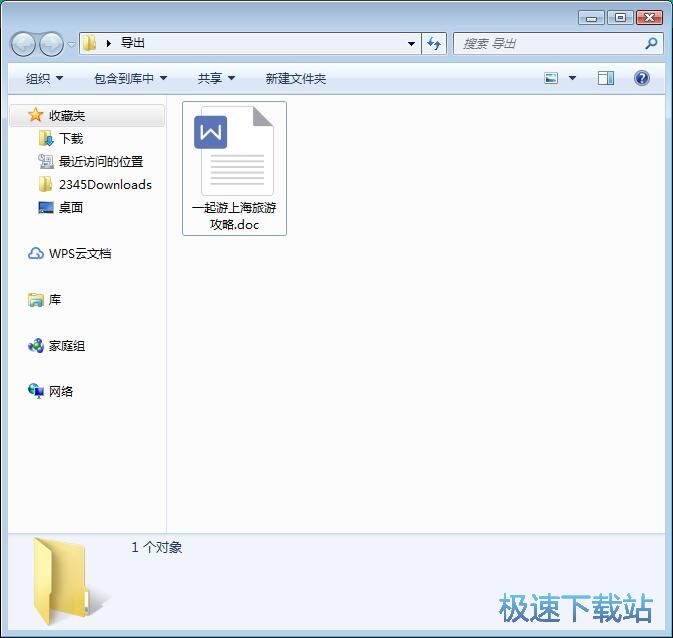Click the 下载 folder icon

[46, 138]
